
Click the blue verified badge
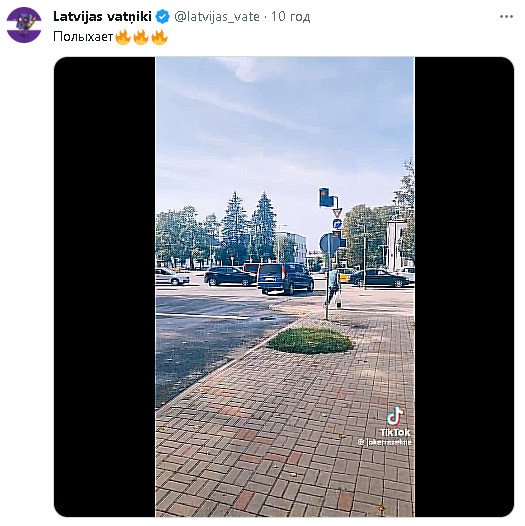163,16
